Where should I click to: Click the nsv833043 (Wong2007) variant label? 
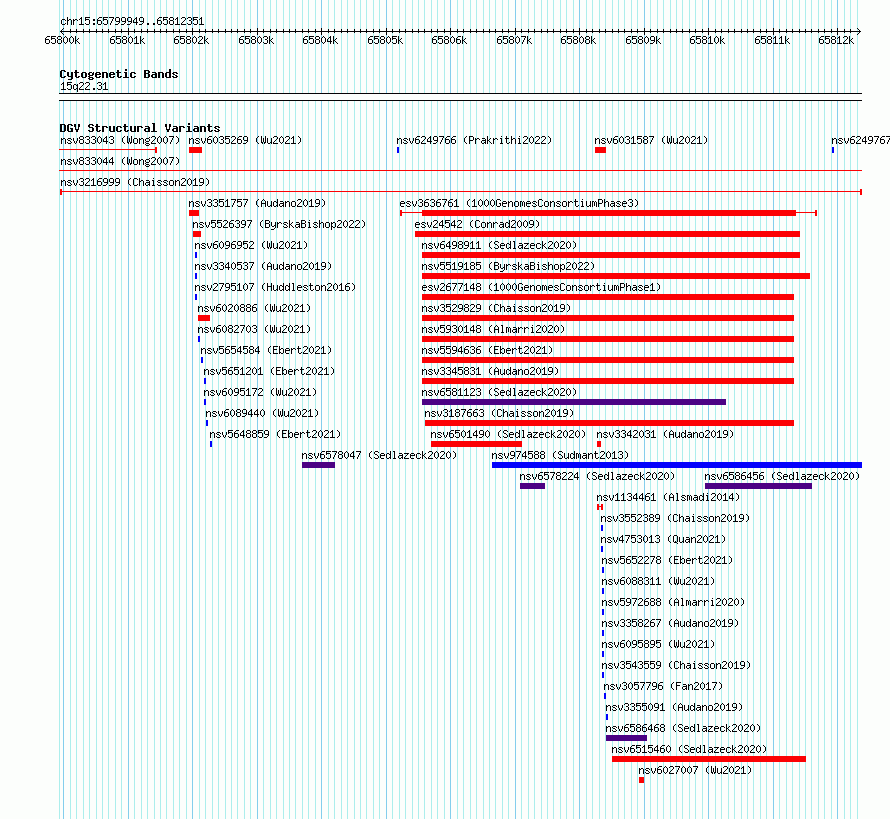pos(120,140)
